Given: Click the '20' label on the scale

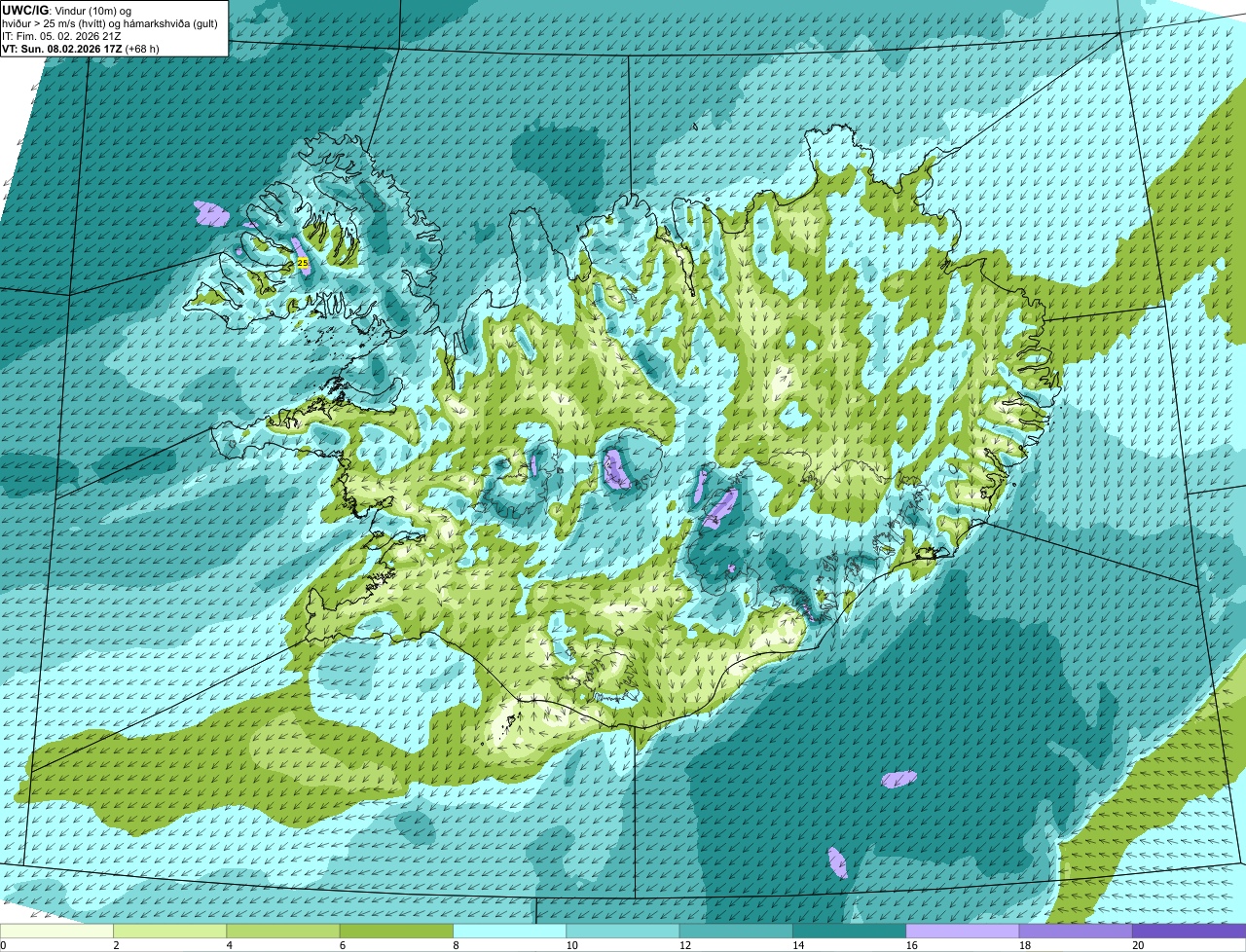Looking at the screenshot, I should [x=1138, y=945].
